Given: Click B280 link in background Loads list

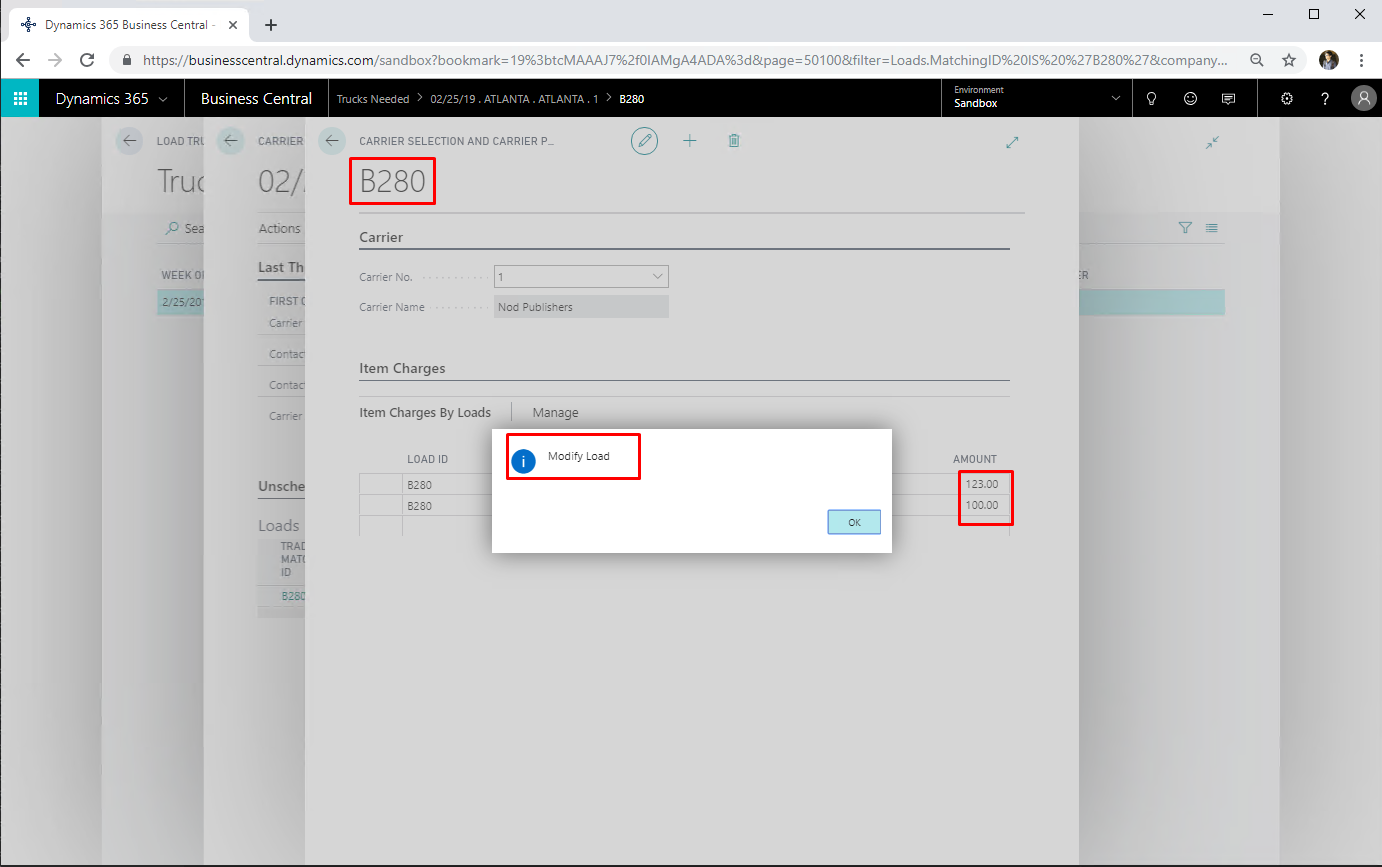Looking at the screenshot, I should click(292, 596).
